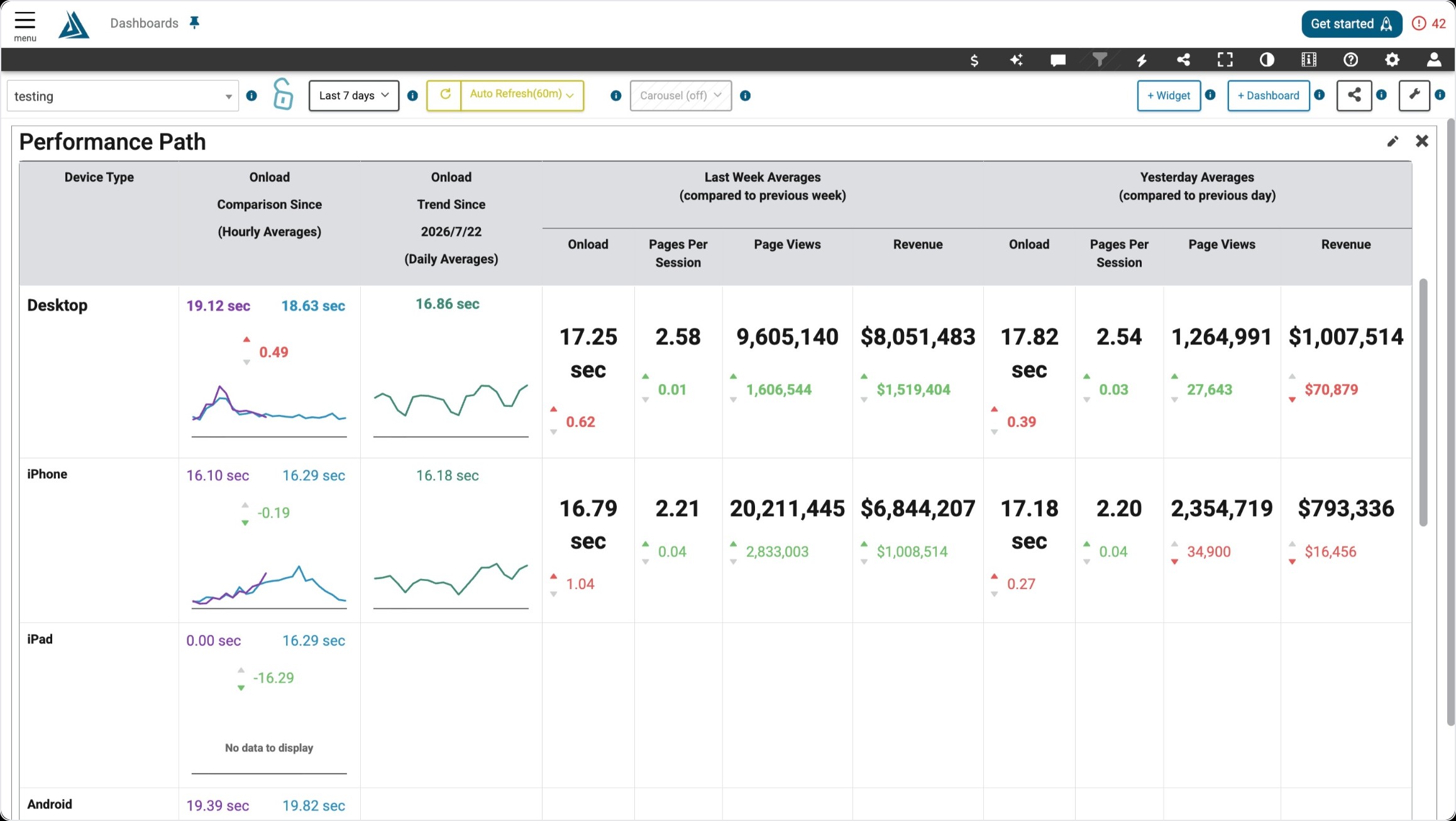Close the Performance Path widget
This screenshot has height=821, width=1456.
(1422, 141)
